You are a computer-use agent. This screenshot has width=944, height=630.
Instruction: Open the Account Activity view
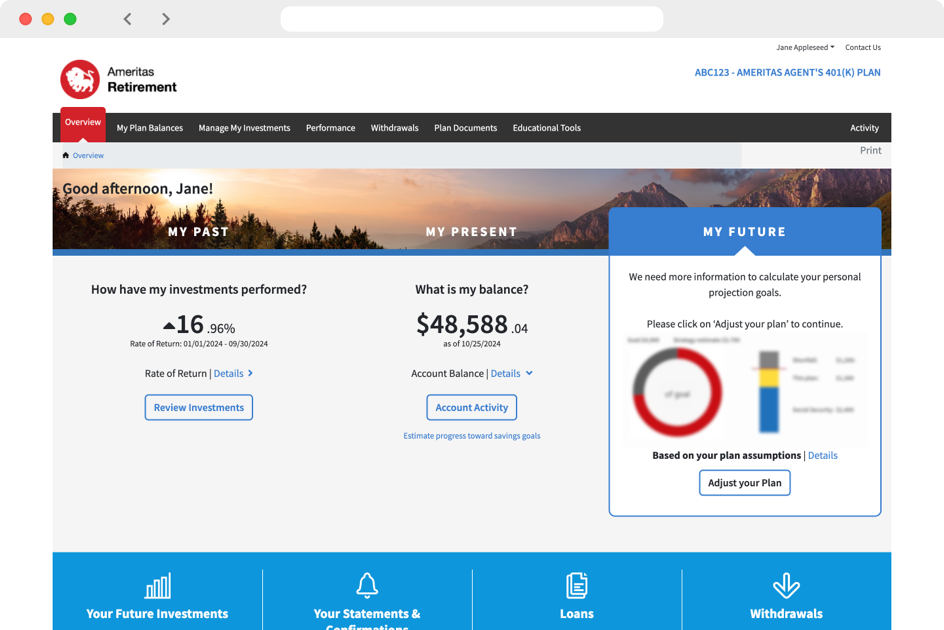point(471,407)
